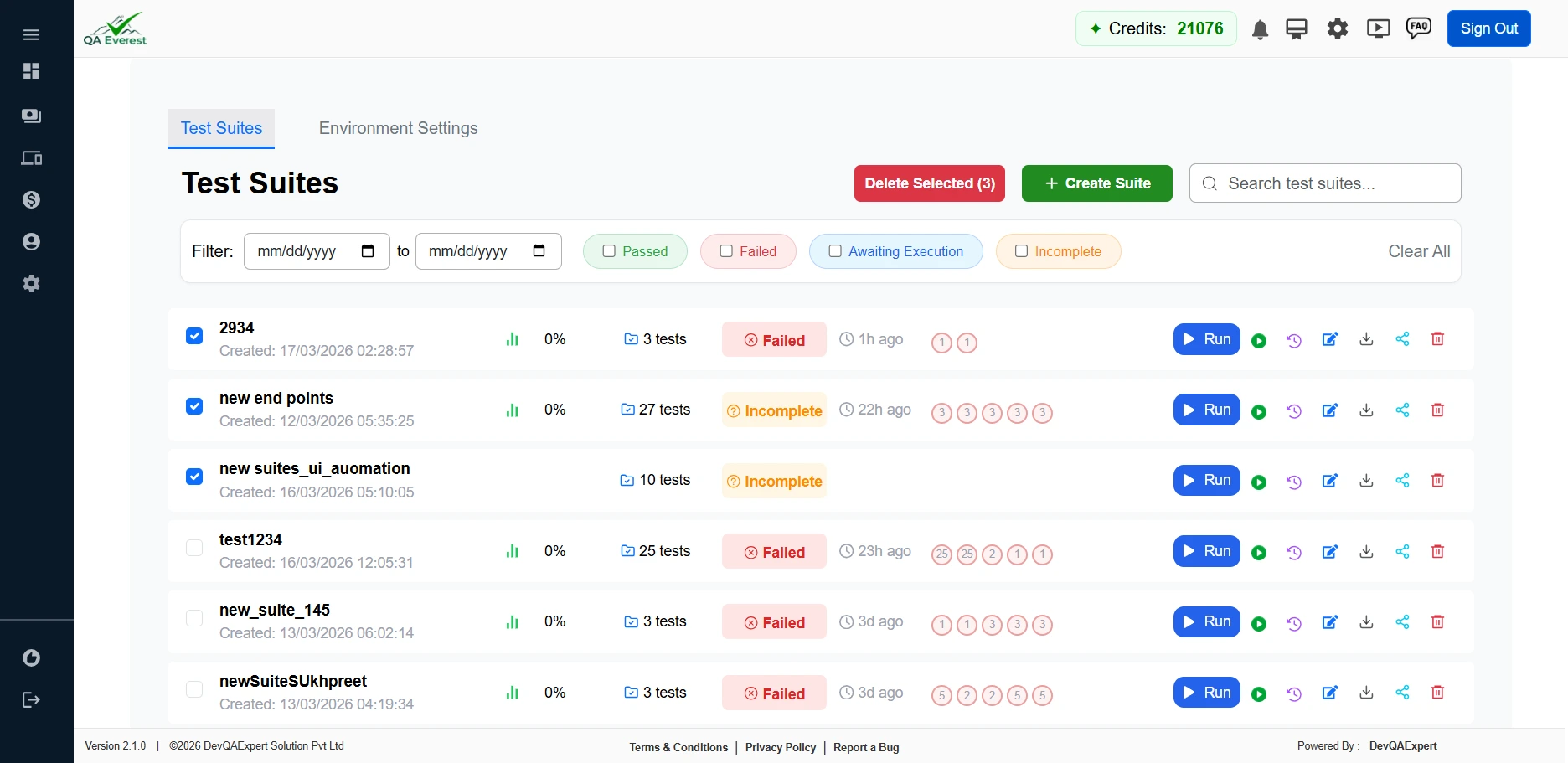Click the Credits: 21076 badge
Viewport: 1568px width, 763px height.
point(1156,28)
